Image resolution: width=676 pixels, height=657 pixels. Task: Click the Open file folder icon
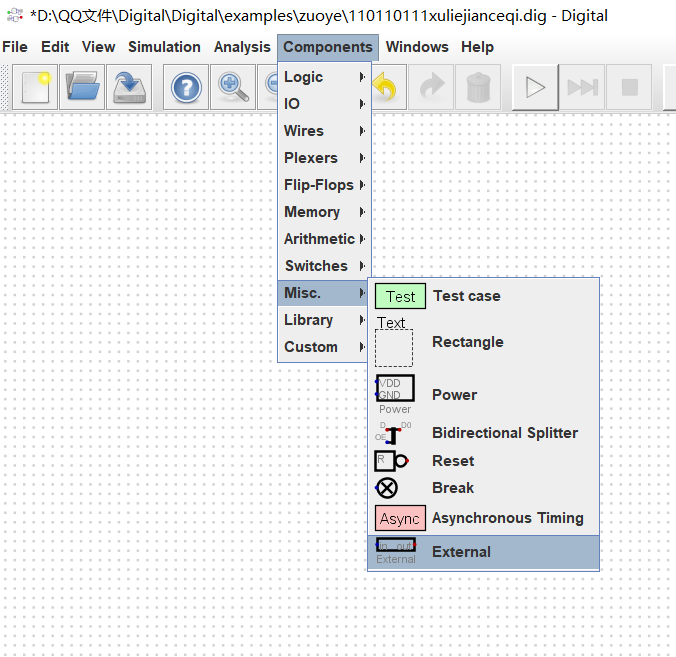[82, 88]
